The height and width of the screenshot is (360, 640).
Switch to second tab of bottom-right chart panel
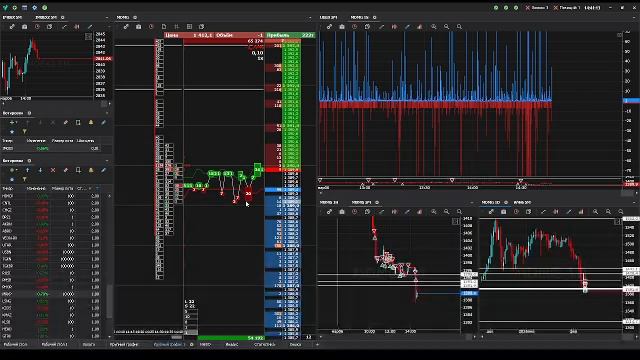[522, 202]
